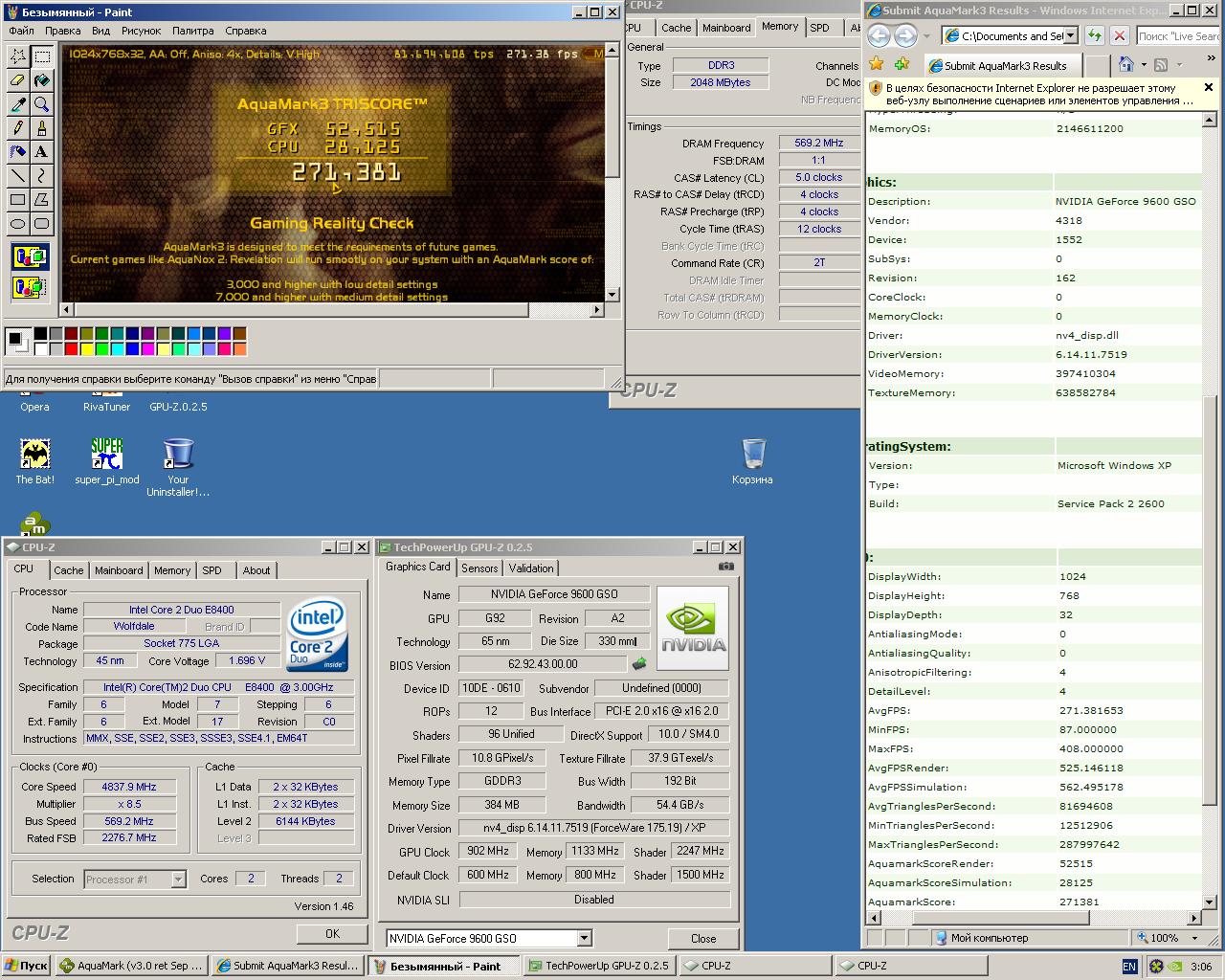Dismiss the IE security information bar

(x=1209, y=87)
